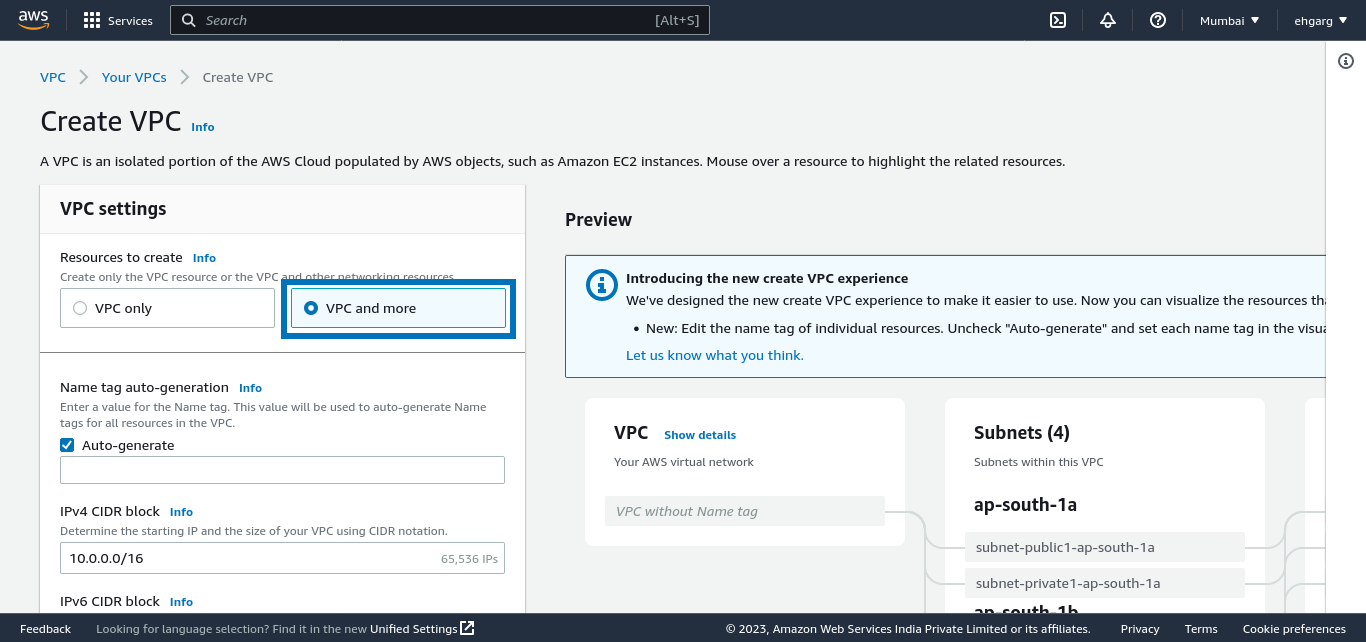Click the ap-south-1a zone label
This screenshot has width=1366, height=642.
pos(1025,505)
